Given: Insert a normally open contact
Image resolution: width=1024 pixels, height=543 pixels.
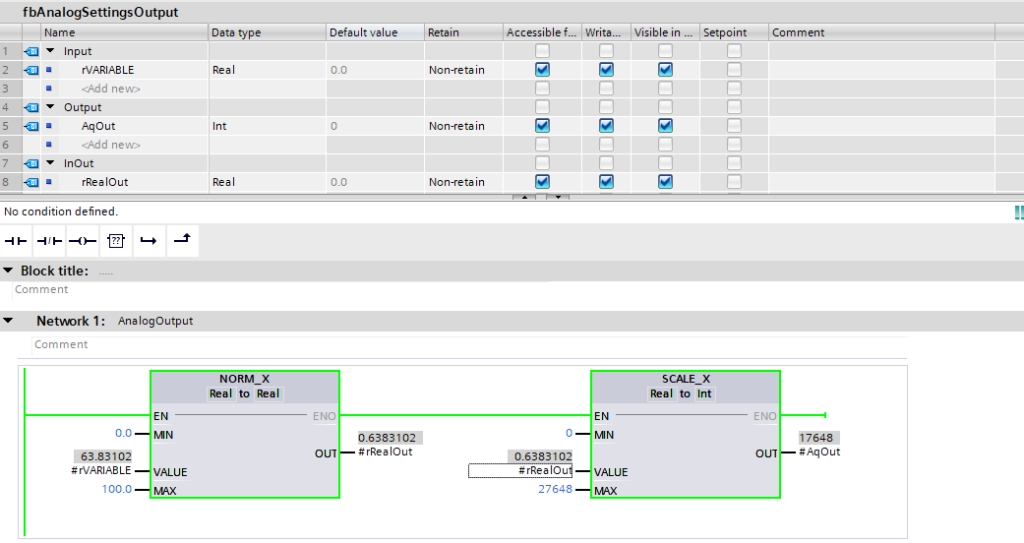Looking at the screenshot, I should (16, 241).
